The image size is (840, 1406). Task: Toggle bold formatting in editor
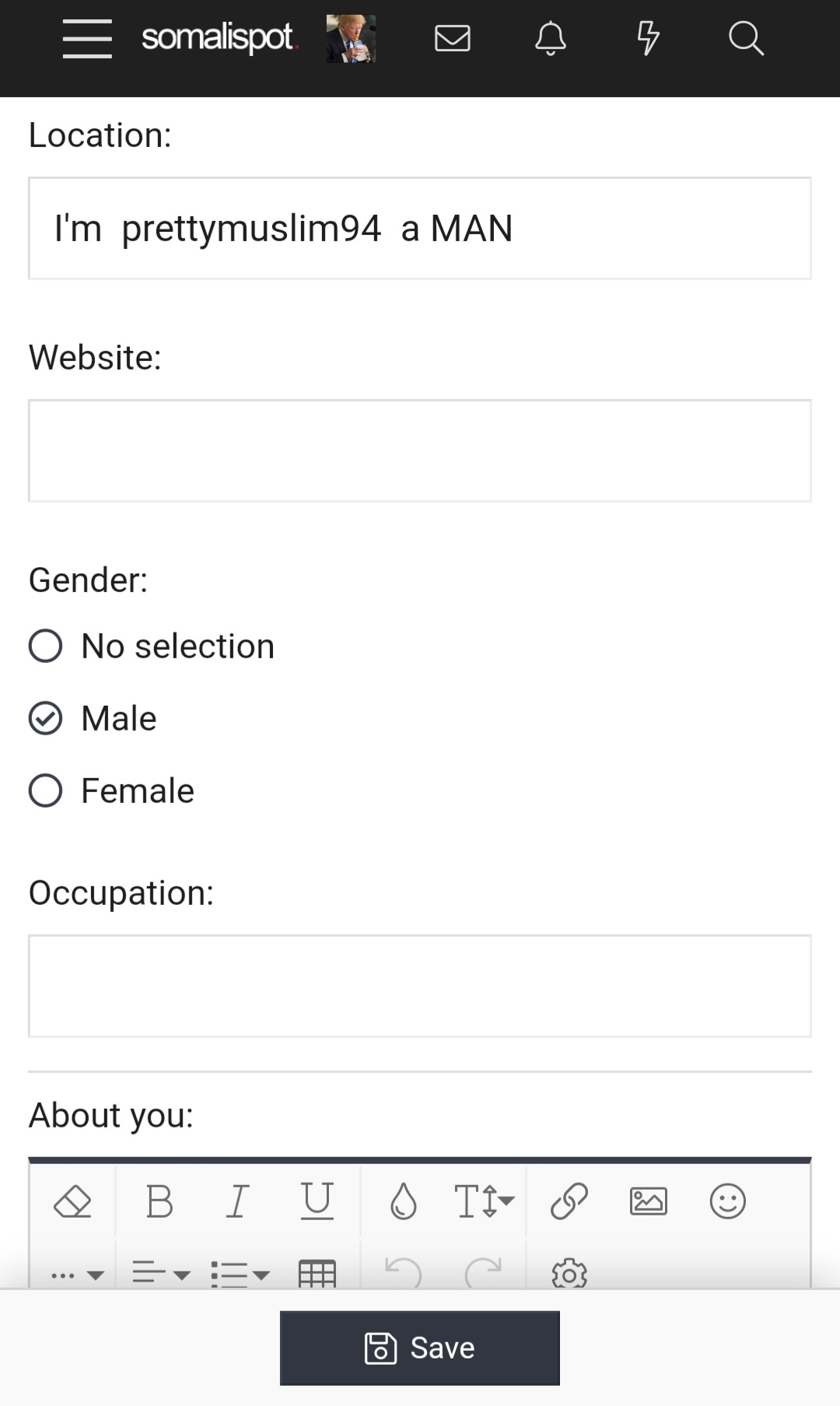pos(159,1201)
